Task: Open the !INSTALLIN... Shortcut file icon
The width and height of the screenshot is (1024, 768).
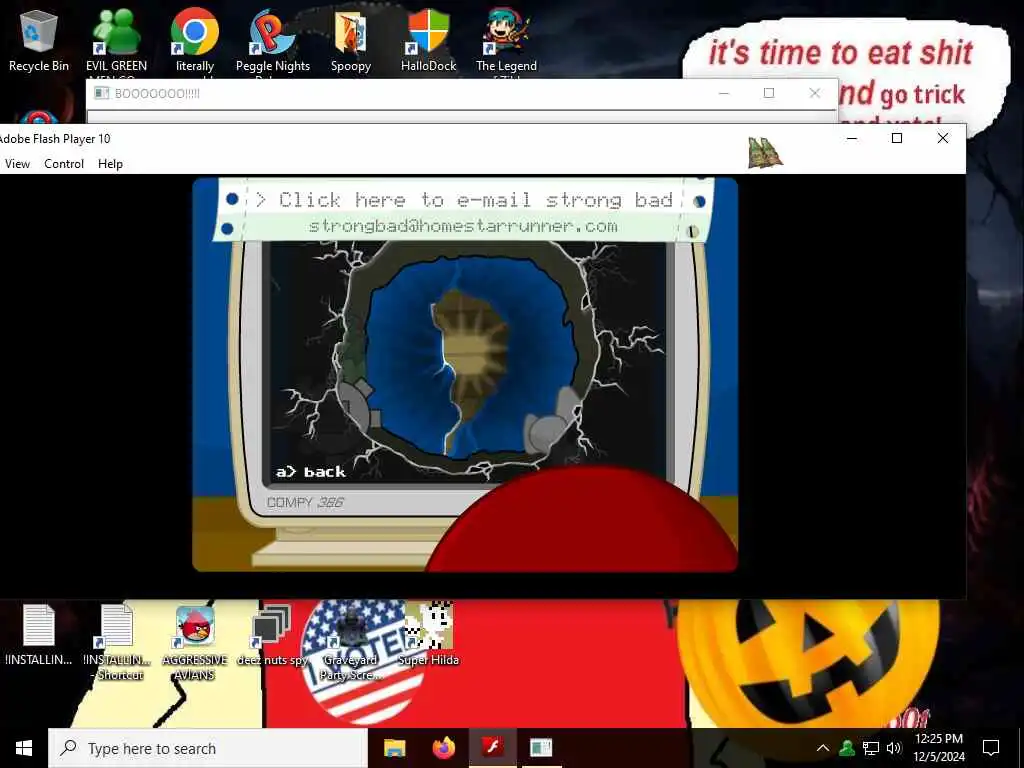Action: (118, 641)
